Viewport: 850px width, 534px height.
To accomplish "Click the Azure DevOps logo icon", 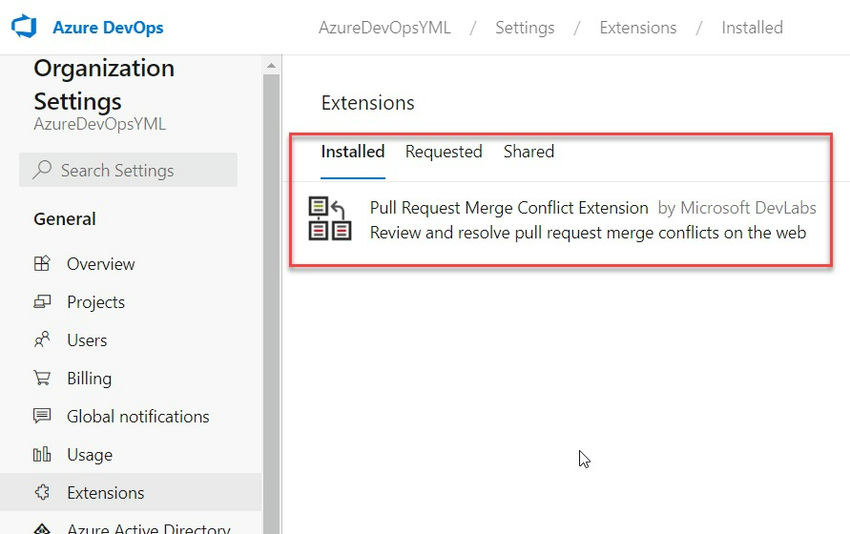I will pos(24,27).
